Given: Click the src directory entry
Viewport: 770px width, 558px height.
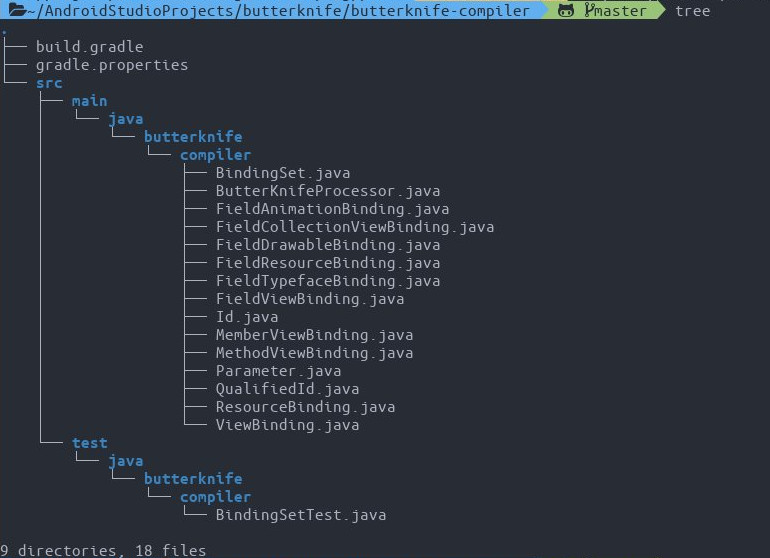Looking at the screenshot, I should coord(49,83).
